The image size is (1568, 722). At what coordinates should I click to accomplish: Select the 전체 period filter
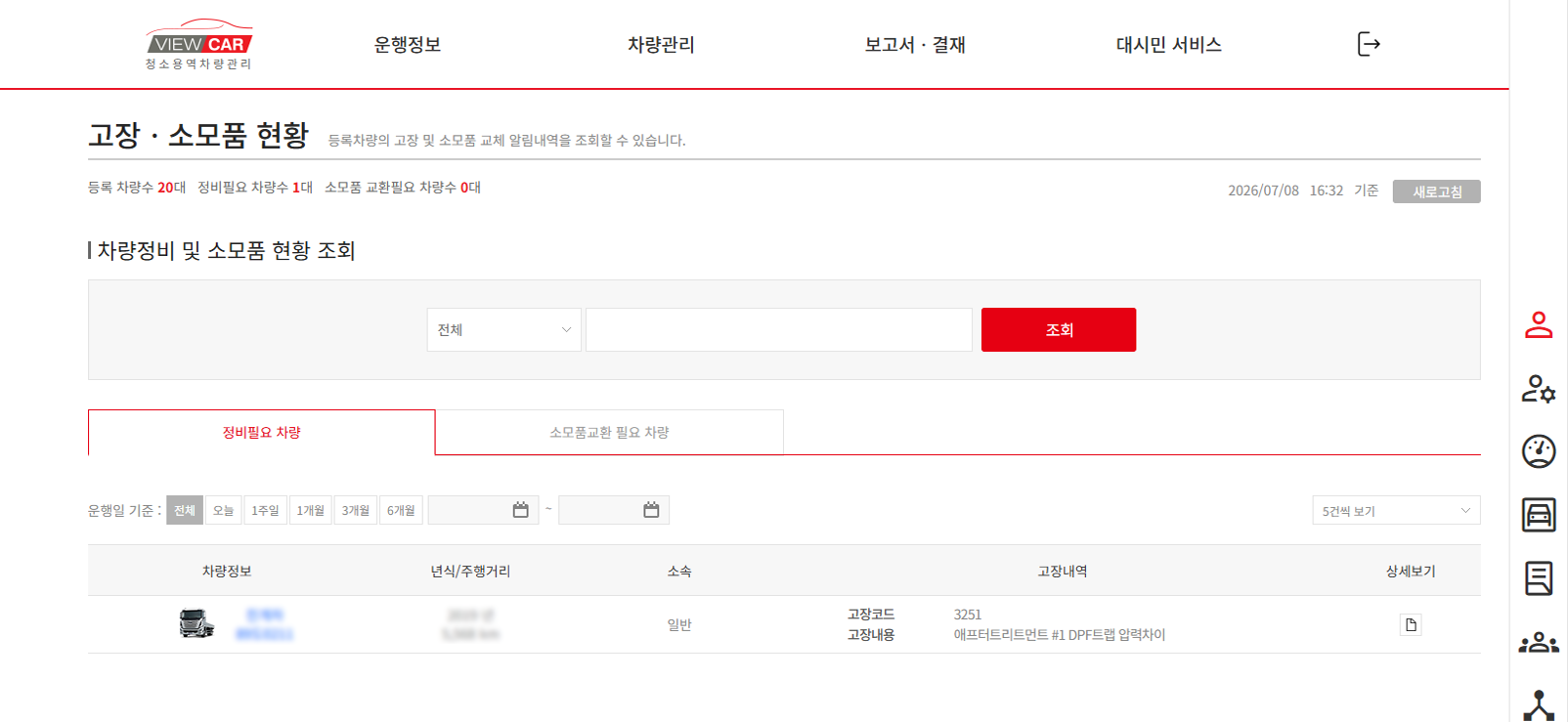185,510
